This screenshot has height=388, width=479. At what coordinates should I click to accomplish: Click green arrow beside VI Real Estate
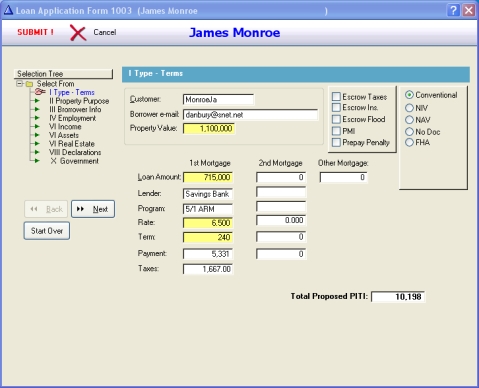point(37,144)
